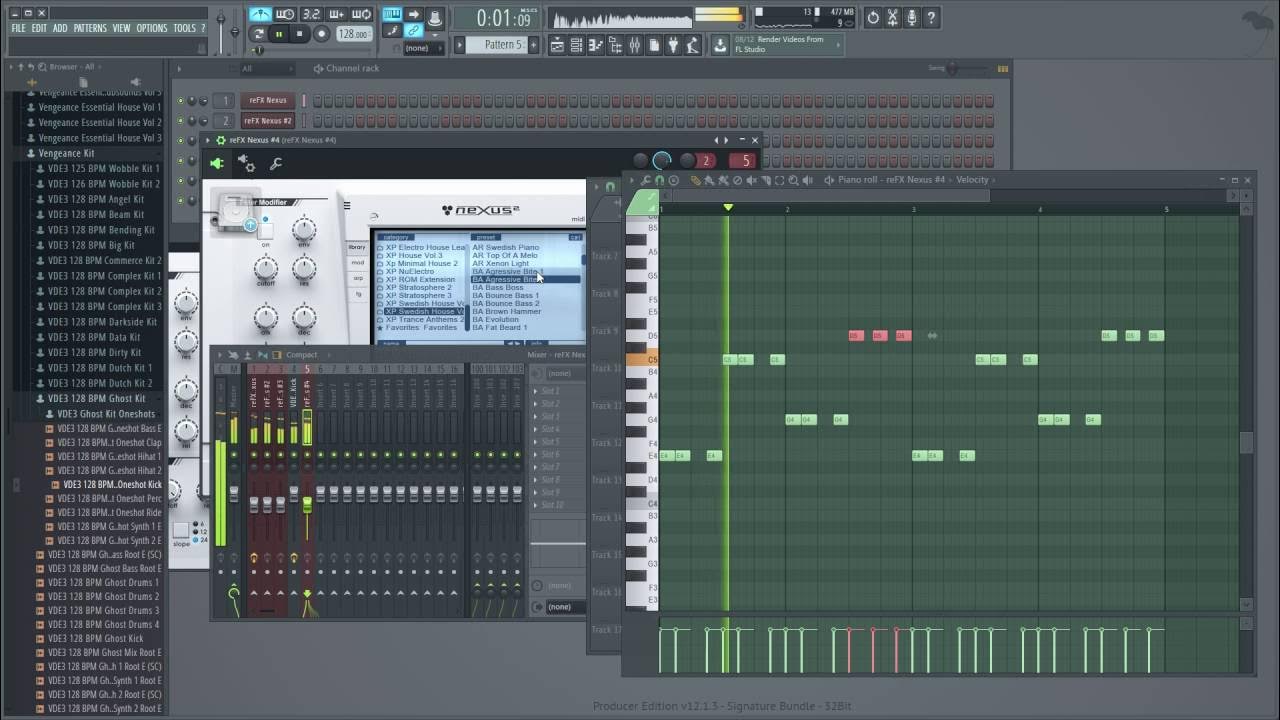Screen dimensions: 1280x720
Task: Open the PATTERNS menu
Action: (x=90, y=28)
